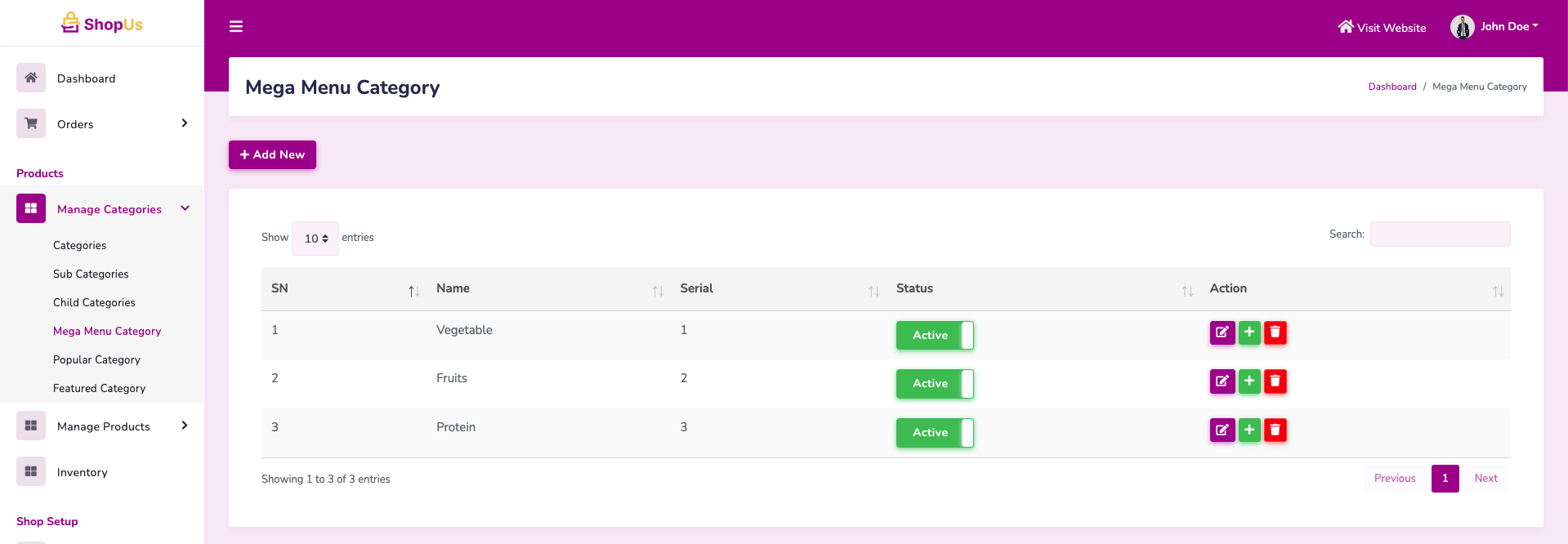
Task: Click the edit icon for Vegetable row
Action: pyautogui.click(x=1222, y=332)
